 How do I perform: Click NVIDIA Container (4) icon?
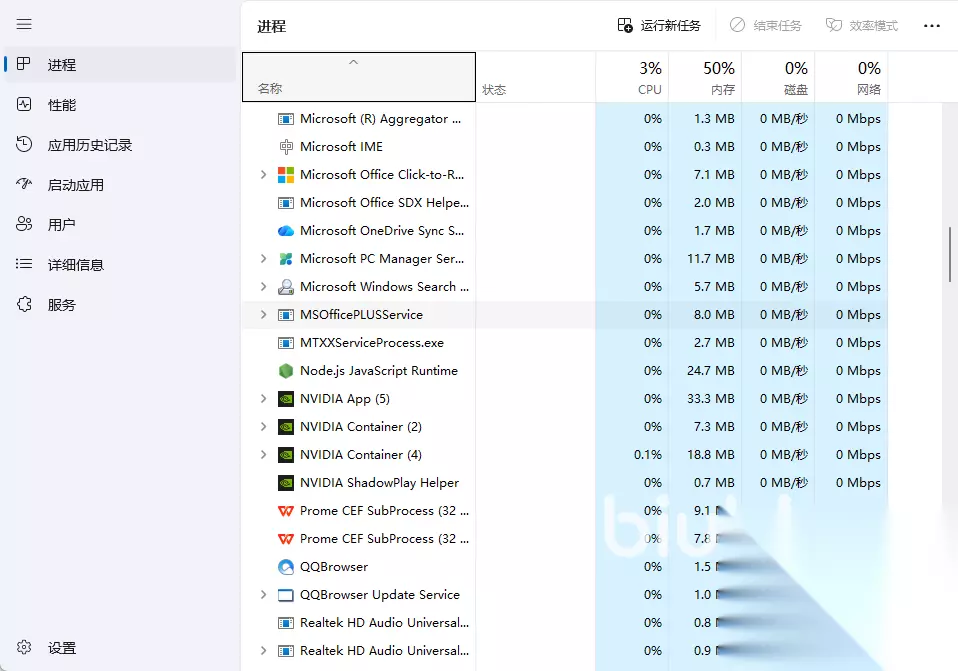285,455
